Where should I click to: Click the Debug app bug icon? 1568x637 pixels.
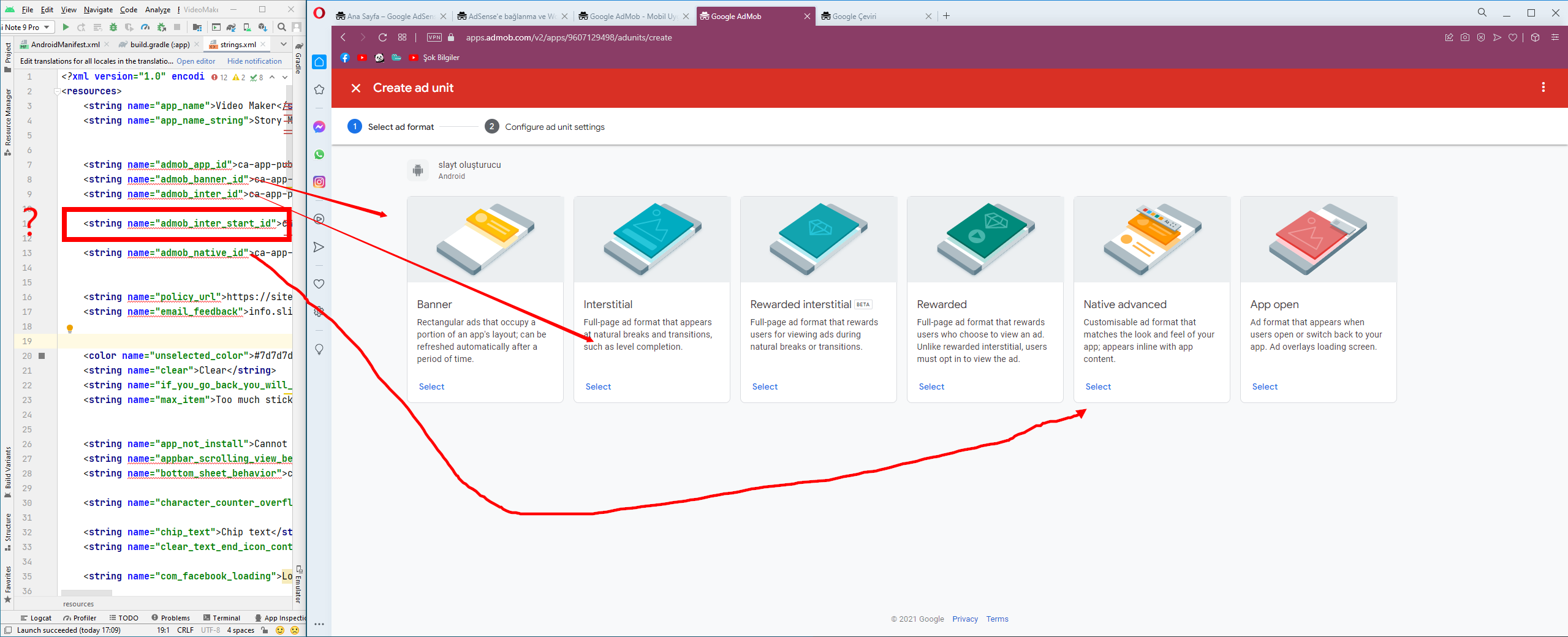coord(113,27)
